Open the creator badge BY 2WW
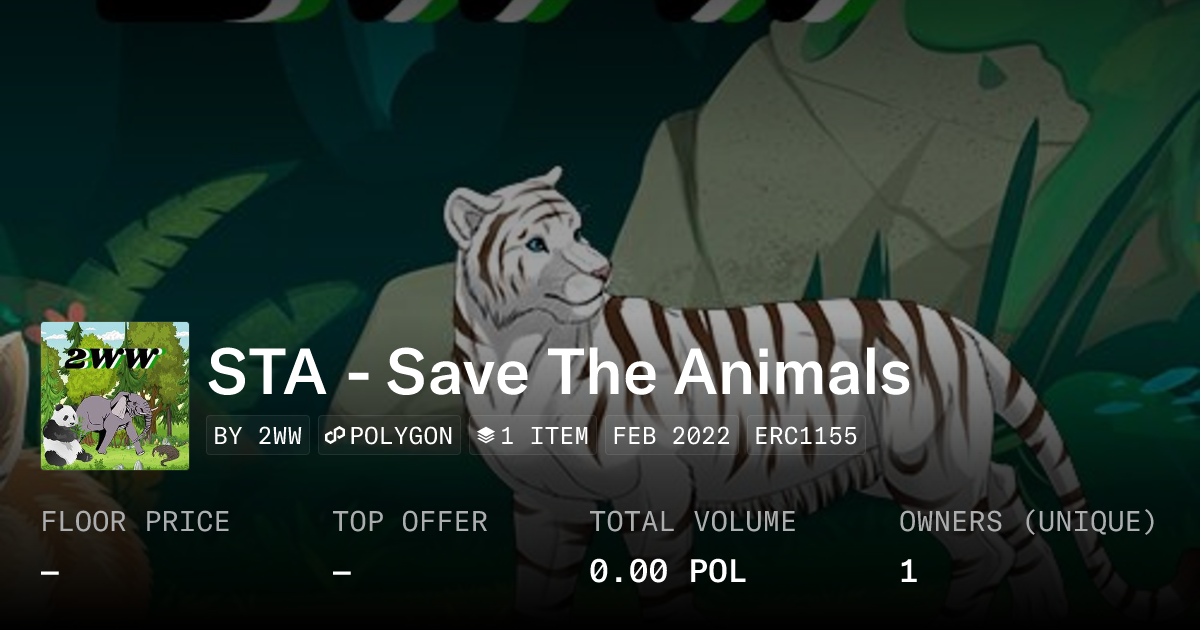Image resolution: width=1200 pixels, height=630 pixels. coord(258,436)
